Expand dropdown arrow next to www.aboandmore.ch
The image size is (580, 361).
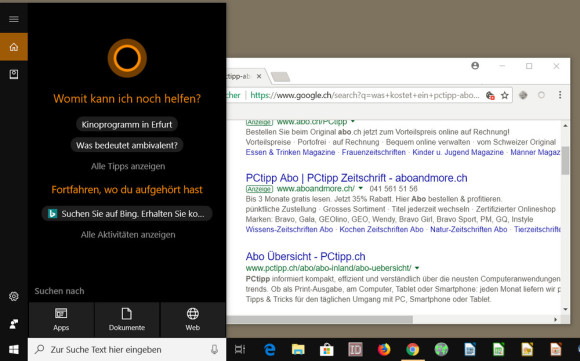pos(361,188)
